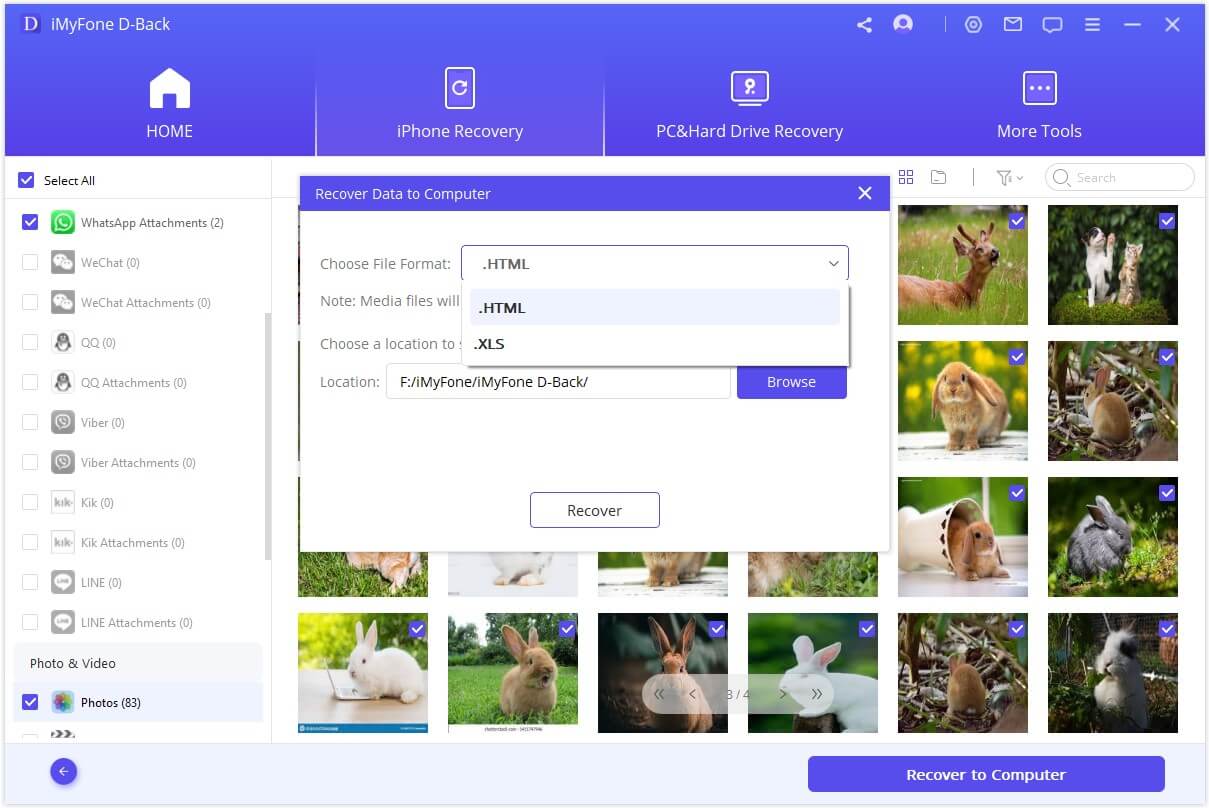This screenshot has width=1209, height=808.
Task: Click Recover to Computer button
Action: pyautogui.click(x=986, y=774)
